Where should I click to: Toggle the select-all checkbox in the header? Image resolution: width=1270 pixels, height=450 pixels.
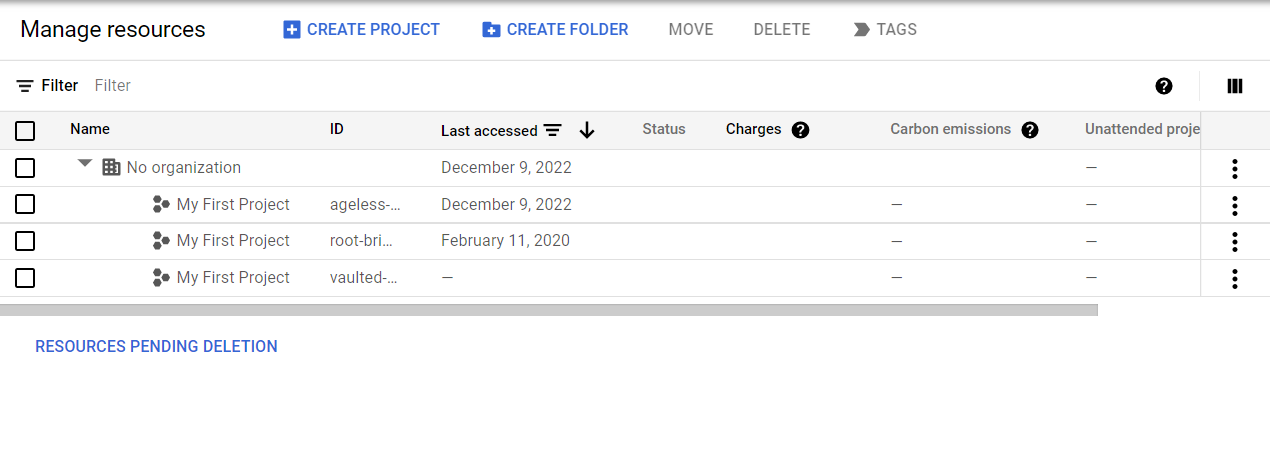click(x=26, y=130)
